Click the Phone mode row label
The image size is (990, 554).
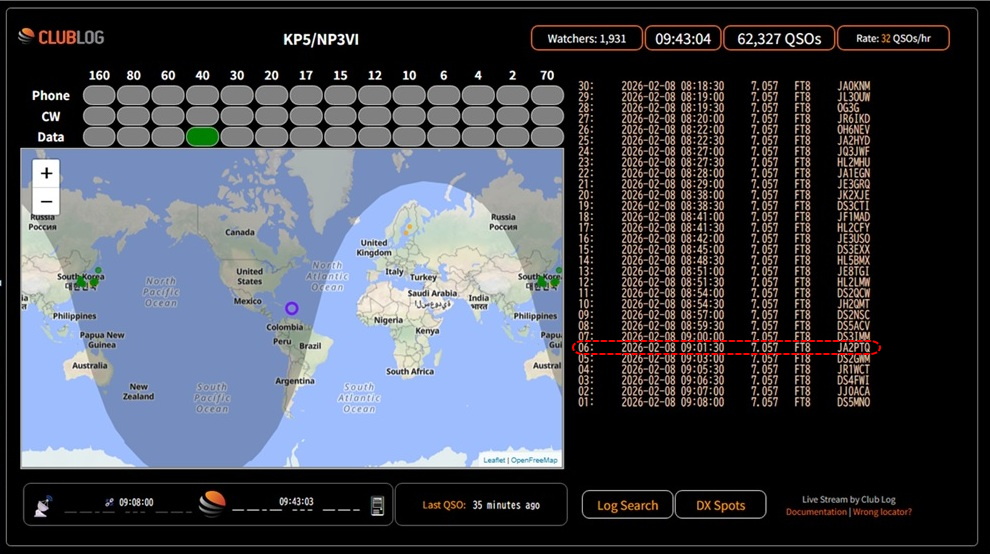pos(51,95)
